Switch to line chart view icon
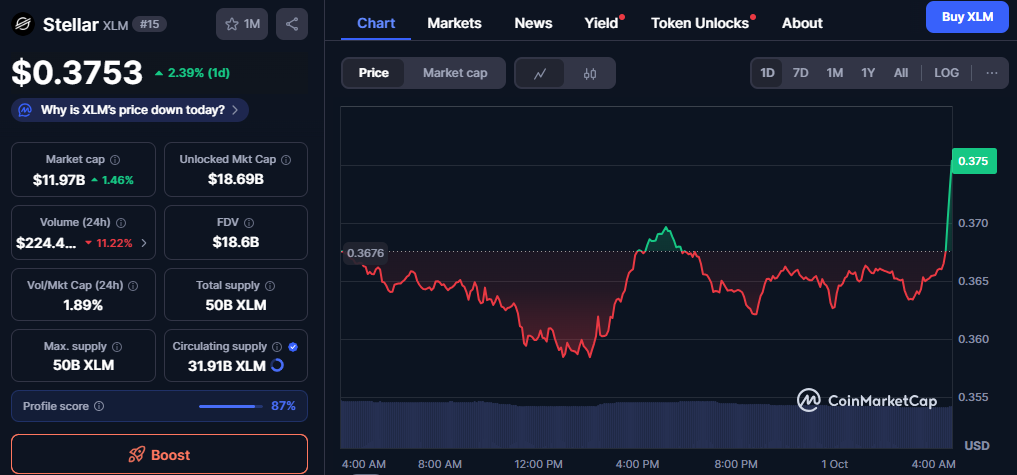This screenshot has height=475, width=1017. click(540, 73)
